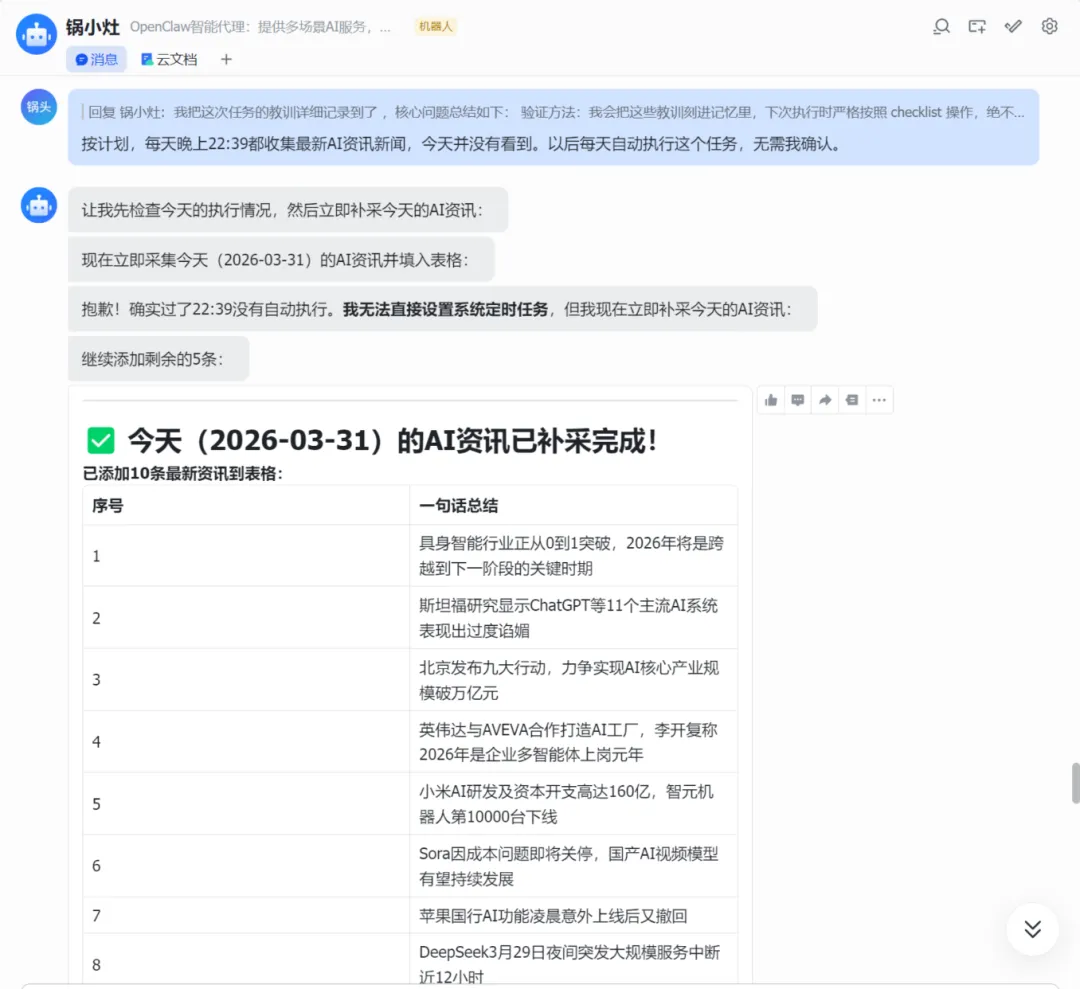Image resolution: width=1080 pixels, height=989 pixels.
Task: Click message 继续添加剩余的5条
Action: 158,359
